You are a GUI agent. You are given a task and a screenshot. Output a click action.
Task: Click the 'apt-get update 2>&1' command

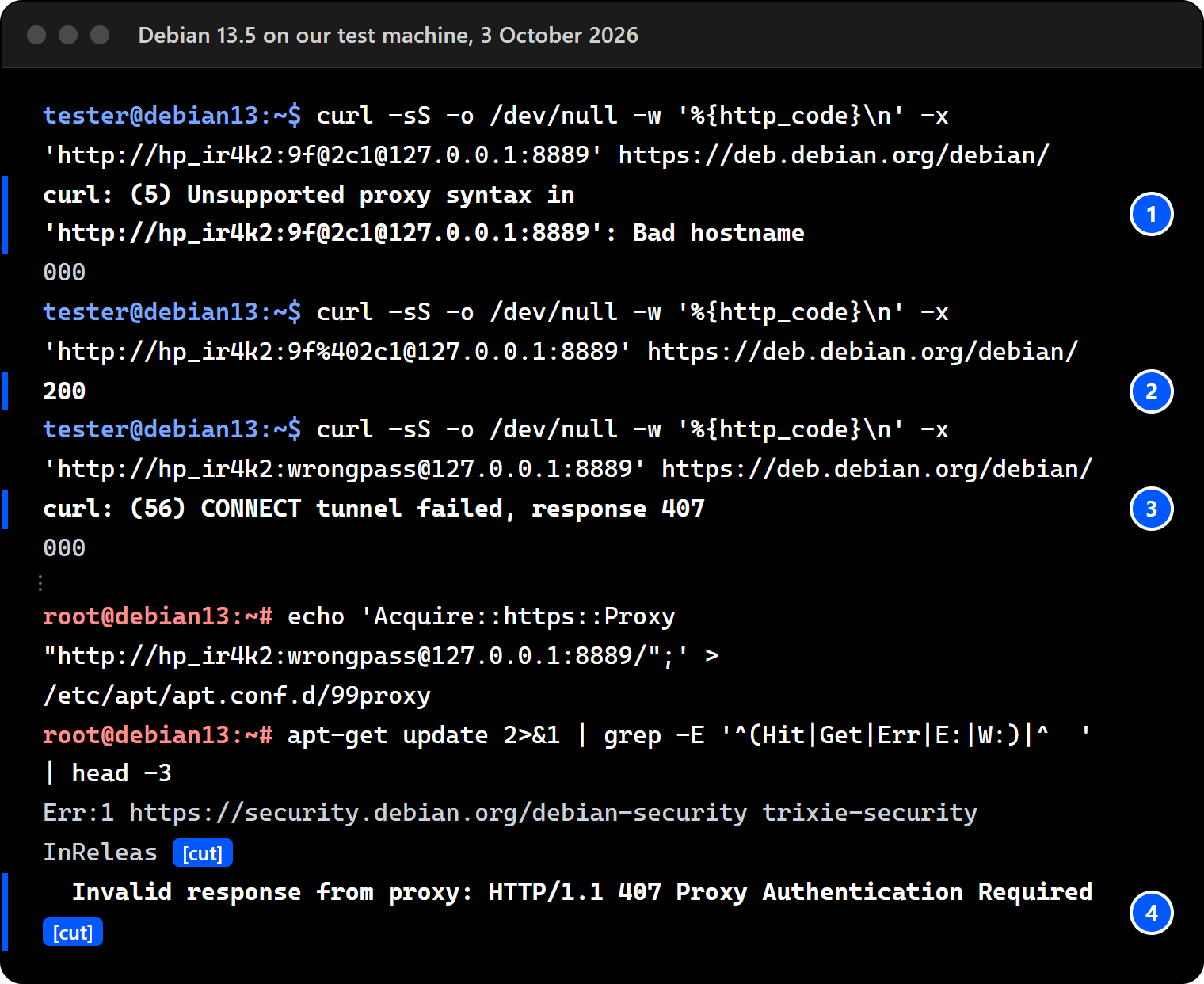[x=424, y=734]
